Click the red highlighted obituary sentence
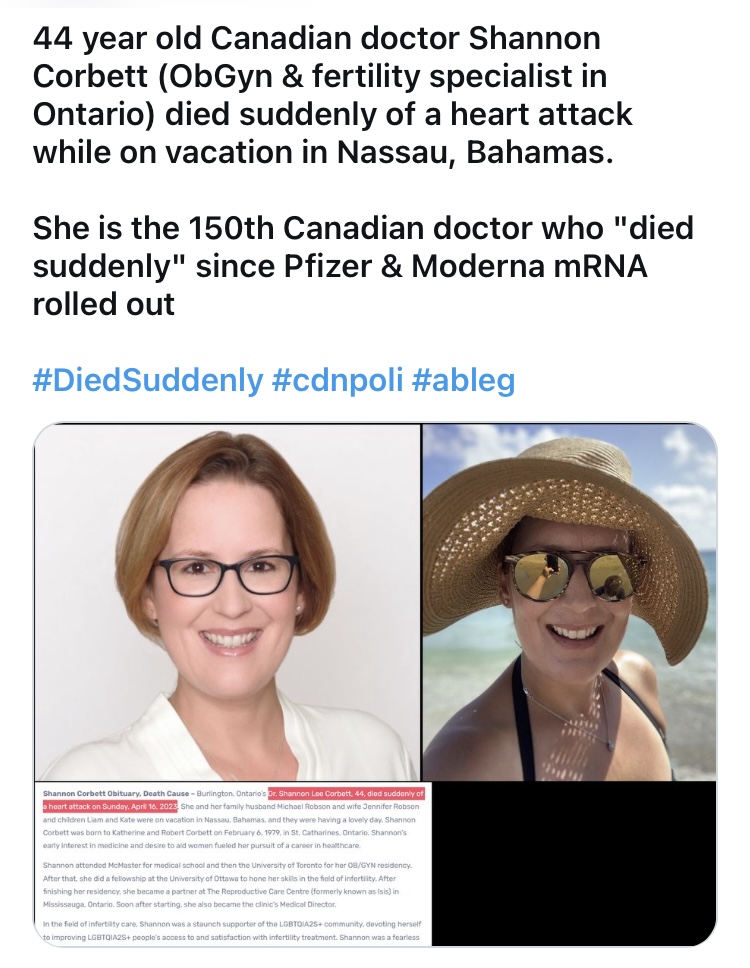The image size is (750, 968). point(233,800)
